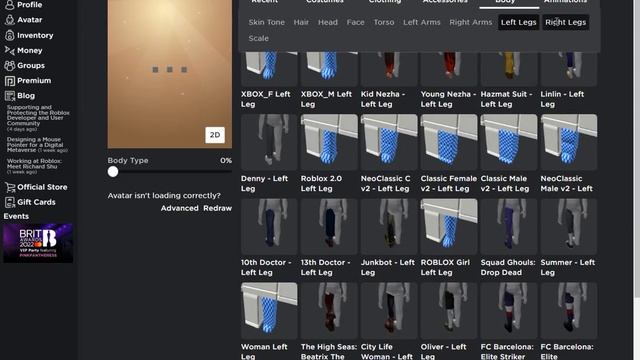
Task: Choose the 13th Doctor Left Leg thumbnail
Action: 329,227
